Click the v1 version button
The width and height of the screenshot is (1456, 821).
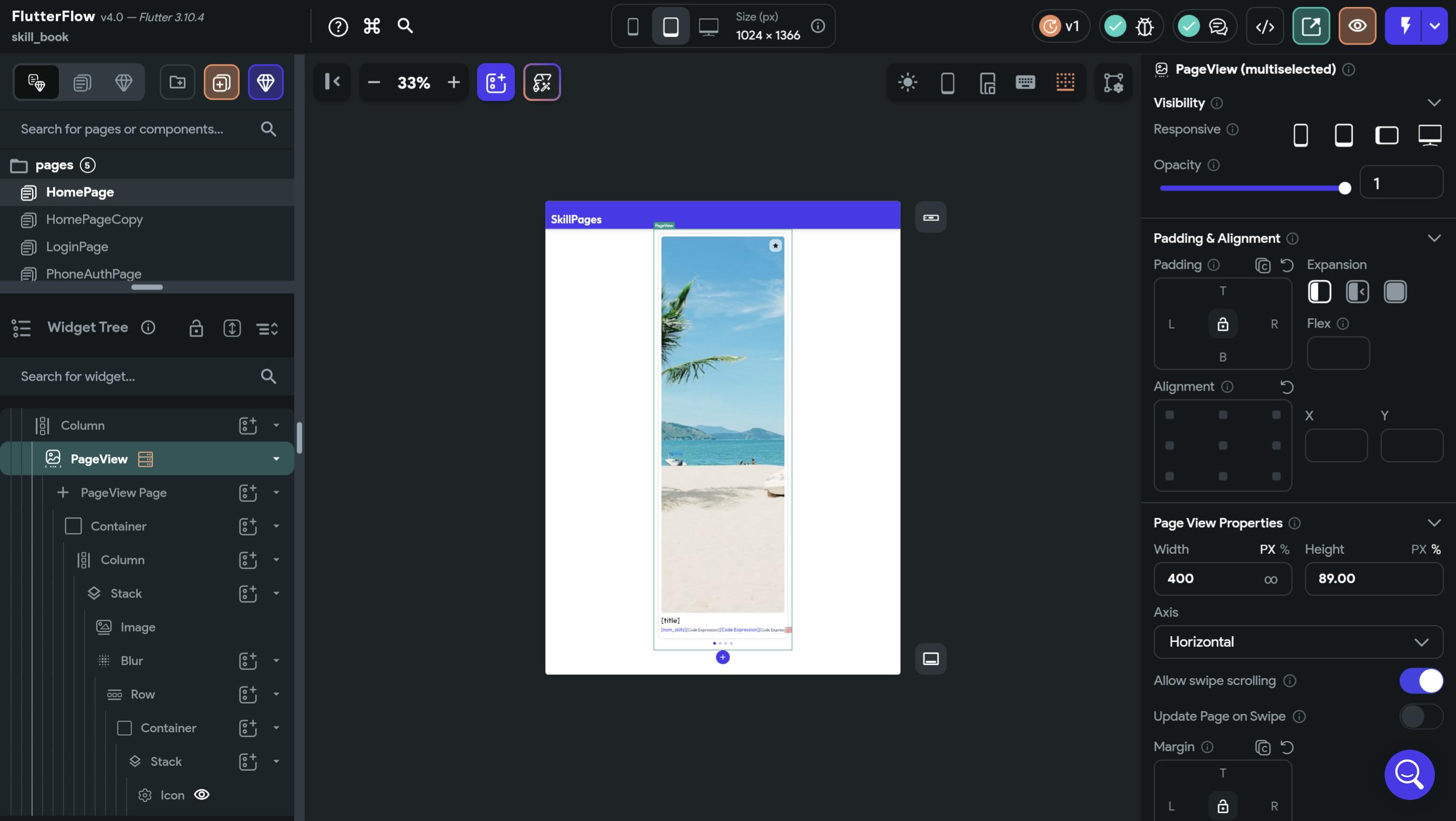[x=1060, y=26]
